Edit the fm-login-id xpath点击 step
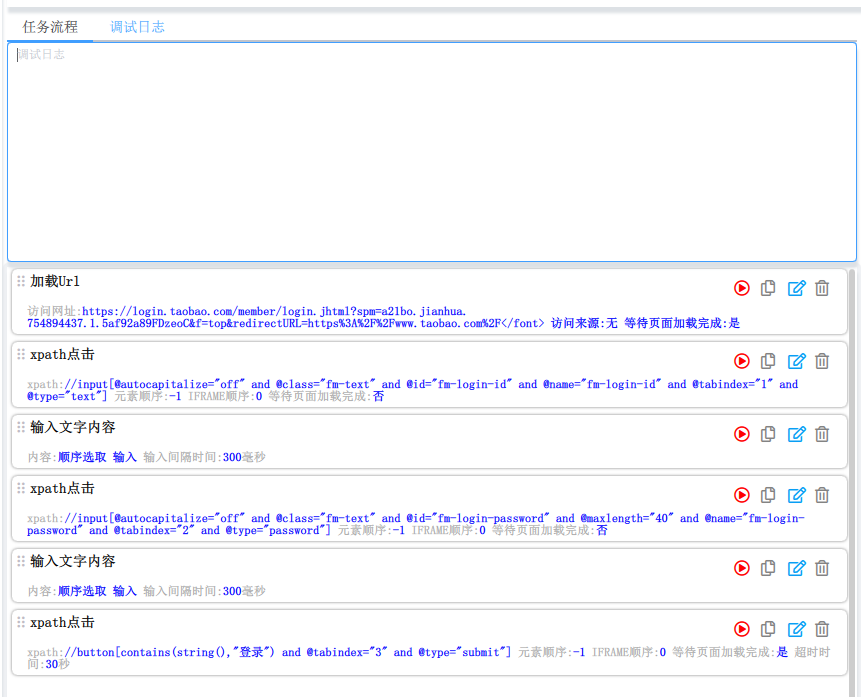861x697 pixels. click(797, 361)
